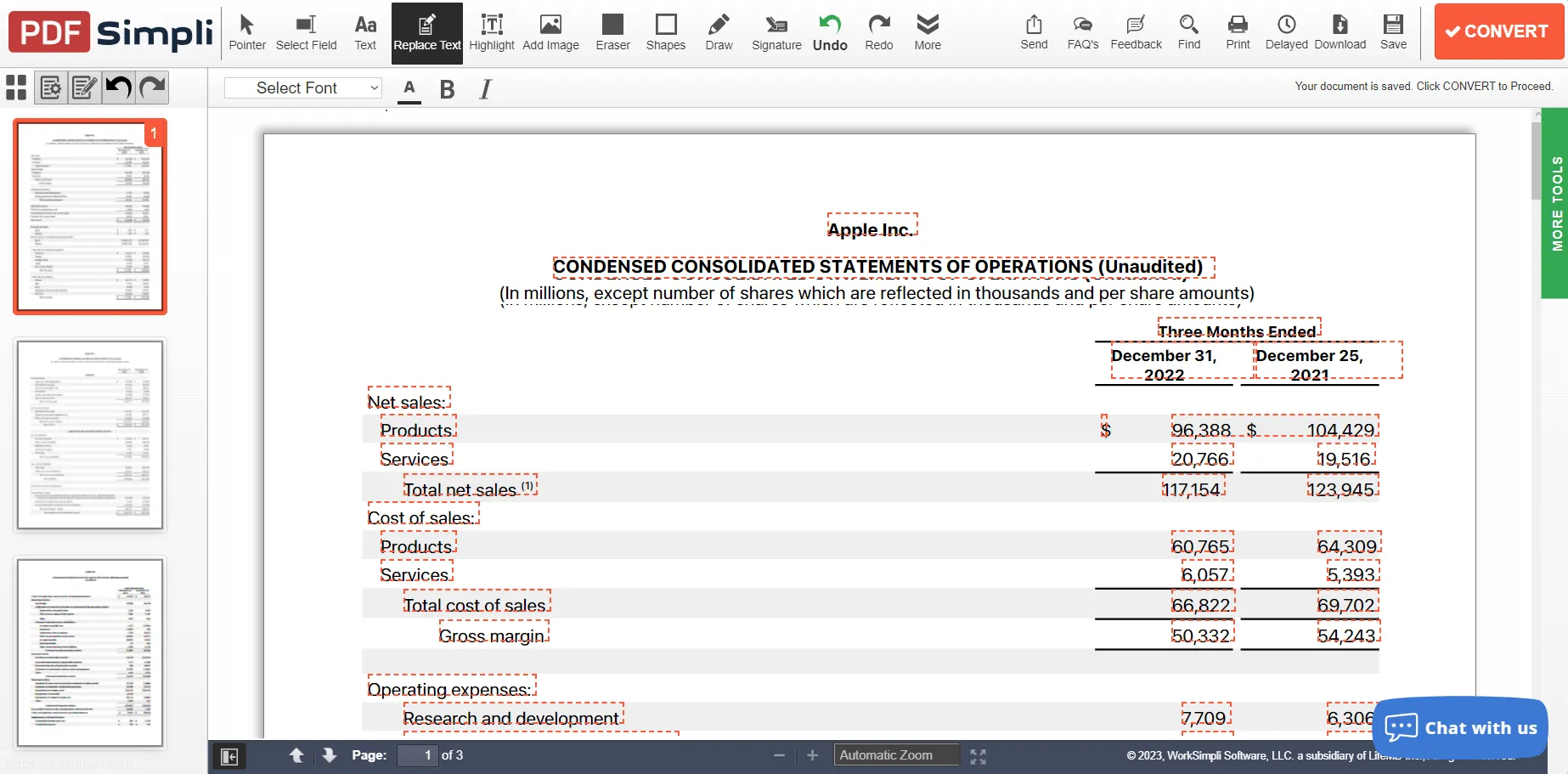Open the Add Image tool
The image size is (1568, 774).
[x=550, y=32]
